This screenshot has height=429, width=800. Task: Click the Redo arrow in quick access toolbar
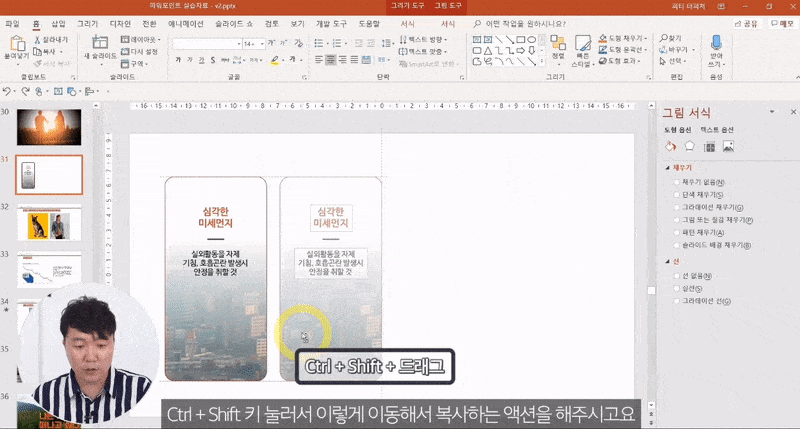click(25, 91)
